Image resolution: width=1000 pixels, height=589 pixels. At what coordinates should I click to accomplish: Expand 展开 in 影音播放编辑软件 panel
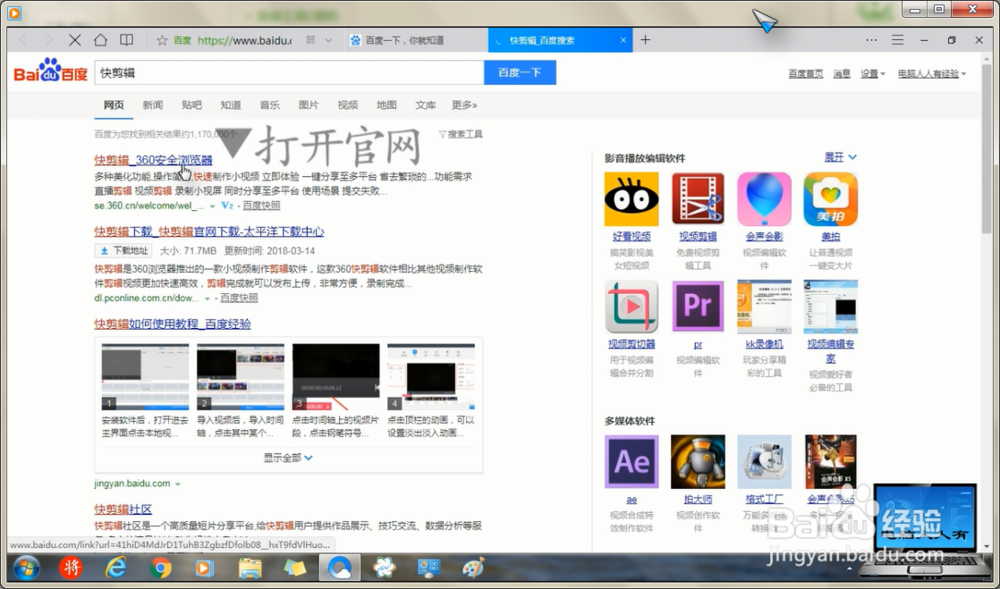[x=841, y=157]
